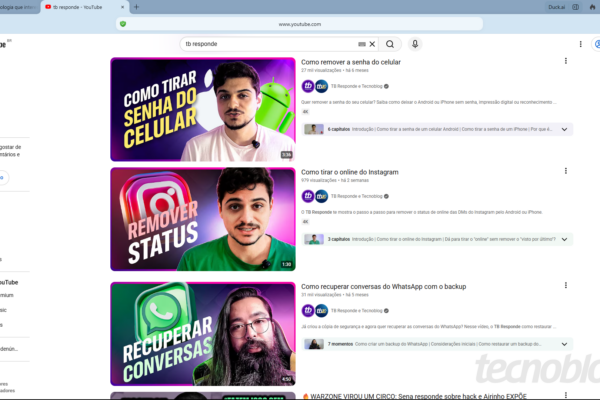Viewport: 600px width, 400px height.
Task: Open the new tab plus button
Action: [x=136, y=7]
